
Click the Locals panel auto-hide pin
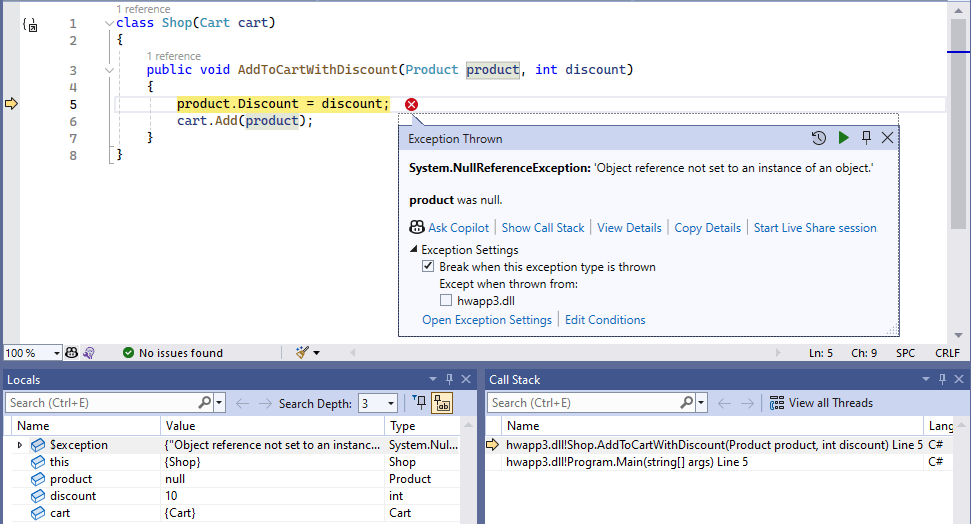coord(450,379)
